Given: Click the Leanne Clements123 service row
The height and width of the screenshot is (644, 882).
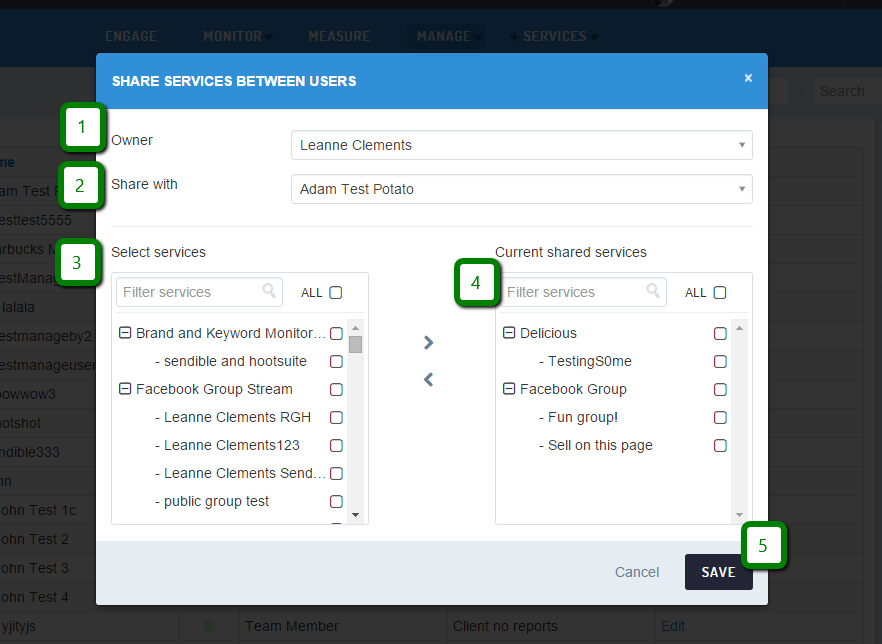Looking at the screenshot, I should [x=231, y=445].
